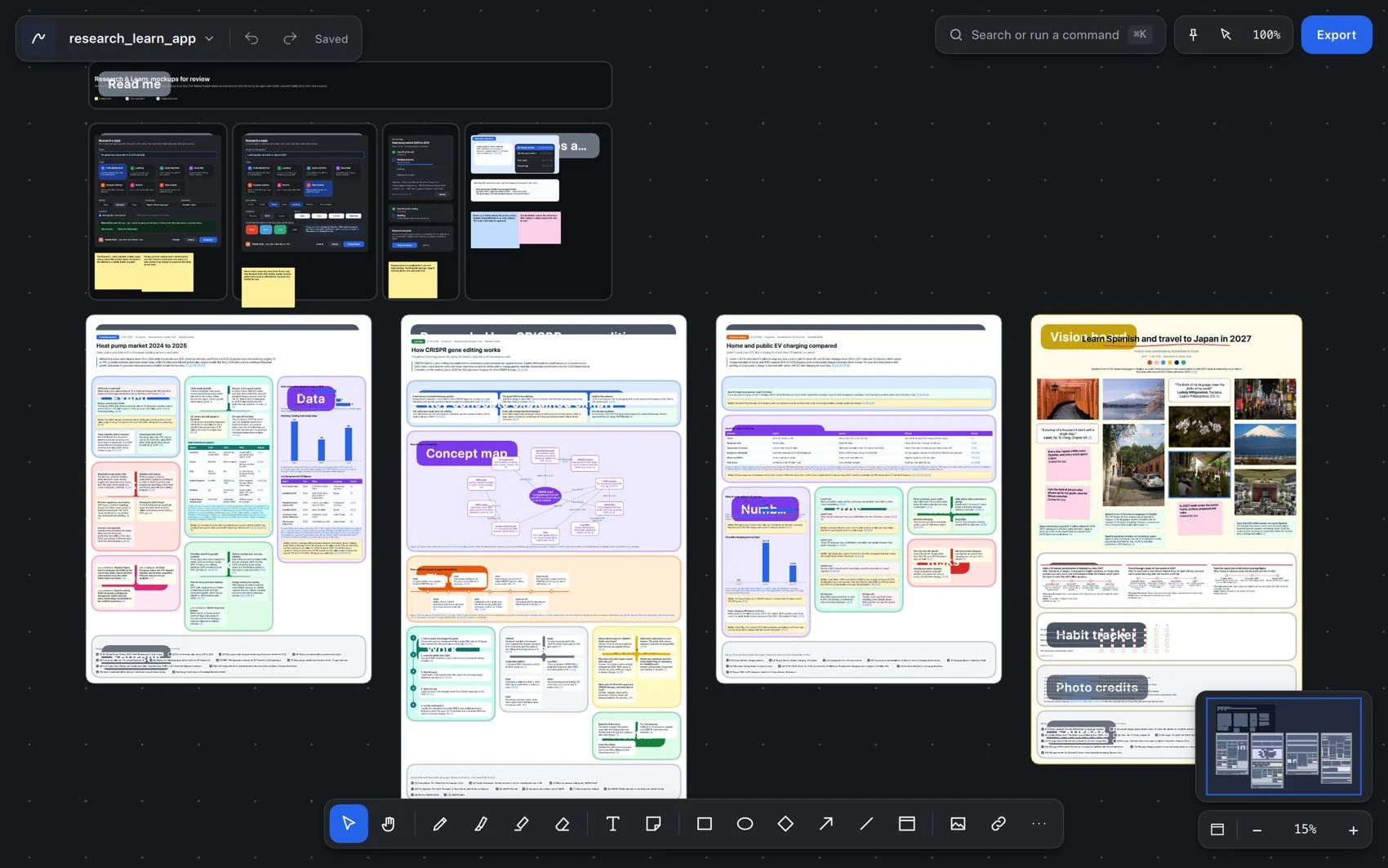Open the 100% scale menu
Image resolution: width=1388 pixels, height=868 pixels.
tap(1266, 34)
